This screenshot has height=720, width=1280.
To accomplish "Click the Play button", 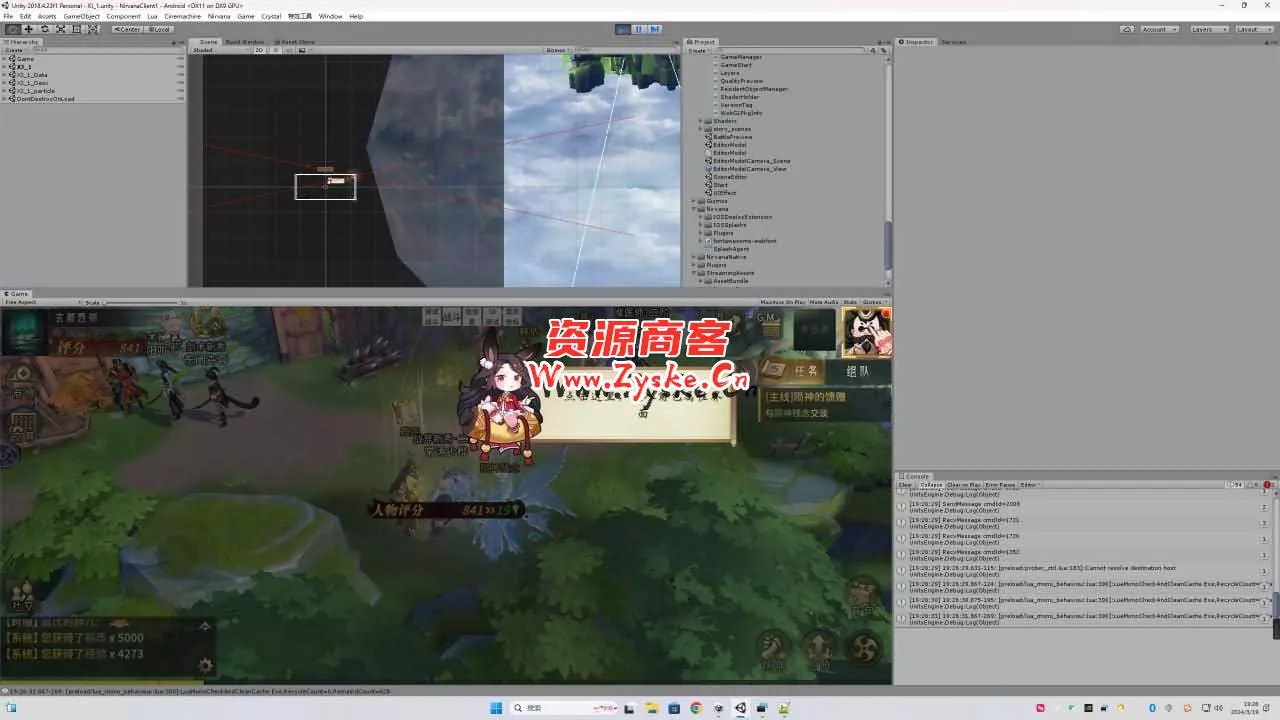I will click(x=623, y=29).
